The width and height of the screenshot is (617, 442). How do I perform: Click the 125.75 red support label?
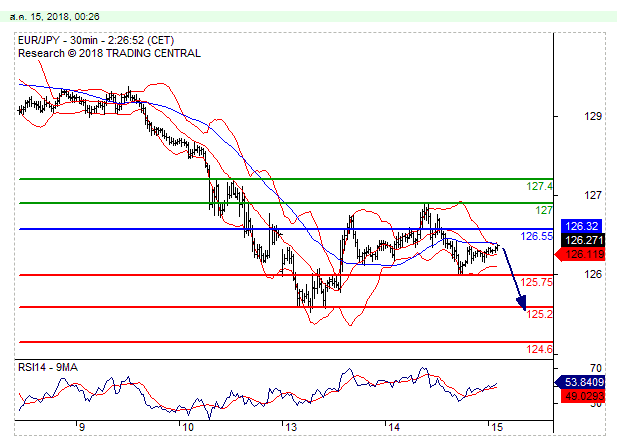click(539, 282)
